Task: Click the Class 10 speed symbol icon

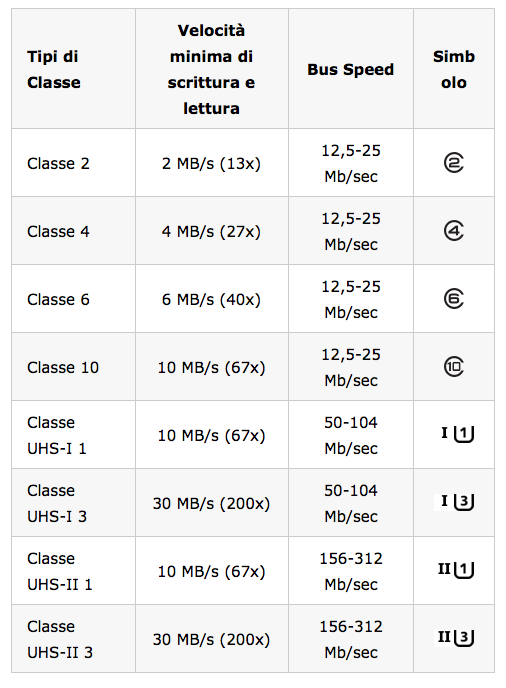Action: click(454, 367)
